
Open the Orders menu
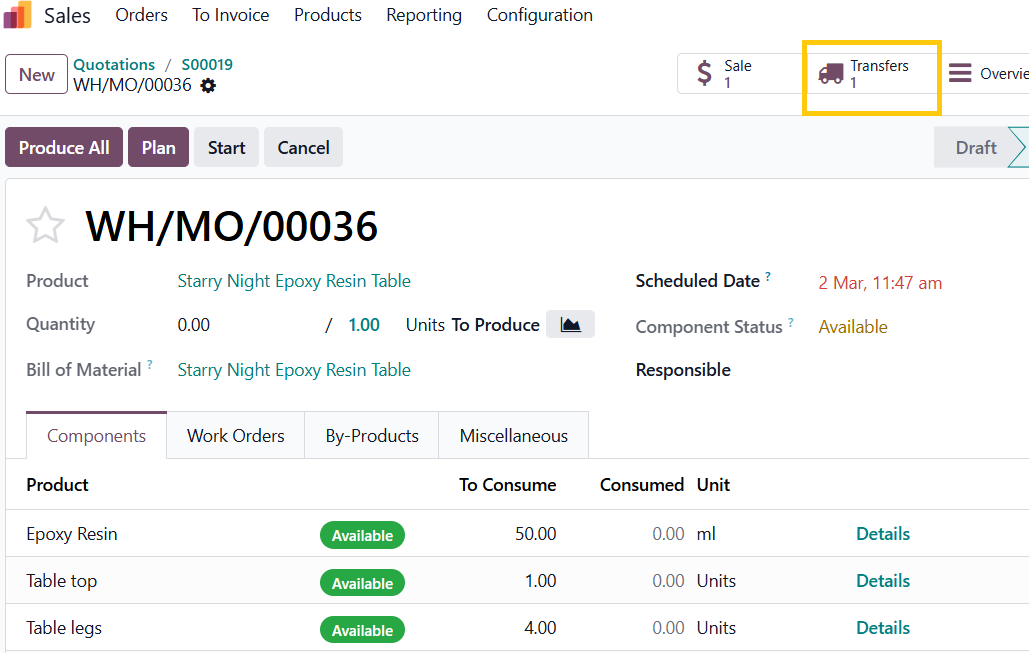[x=141, y=15]
